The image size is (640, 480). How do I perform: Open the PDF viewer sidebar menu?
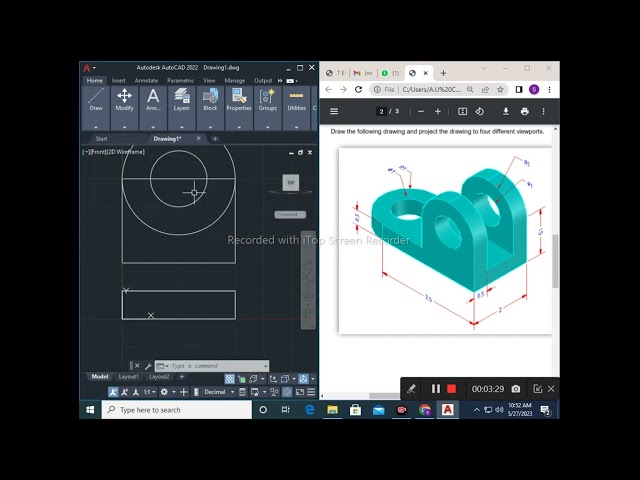coord(334,111)
